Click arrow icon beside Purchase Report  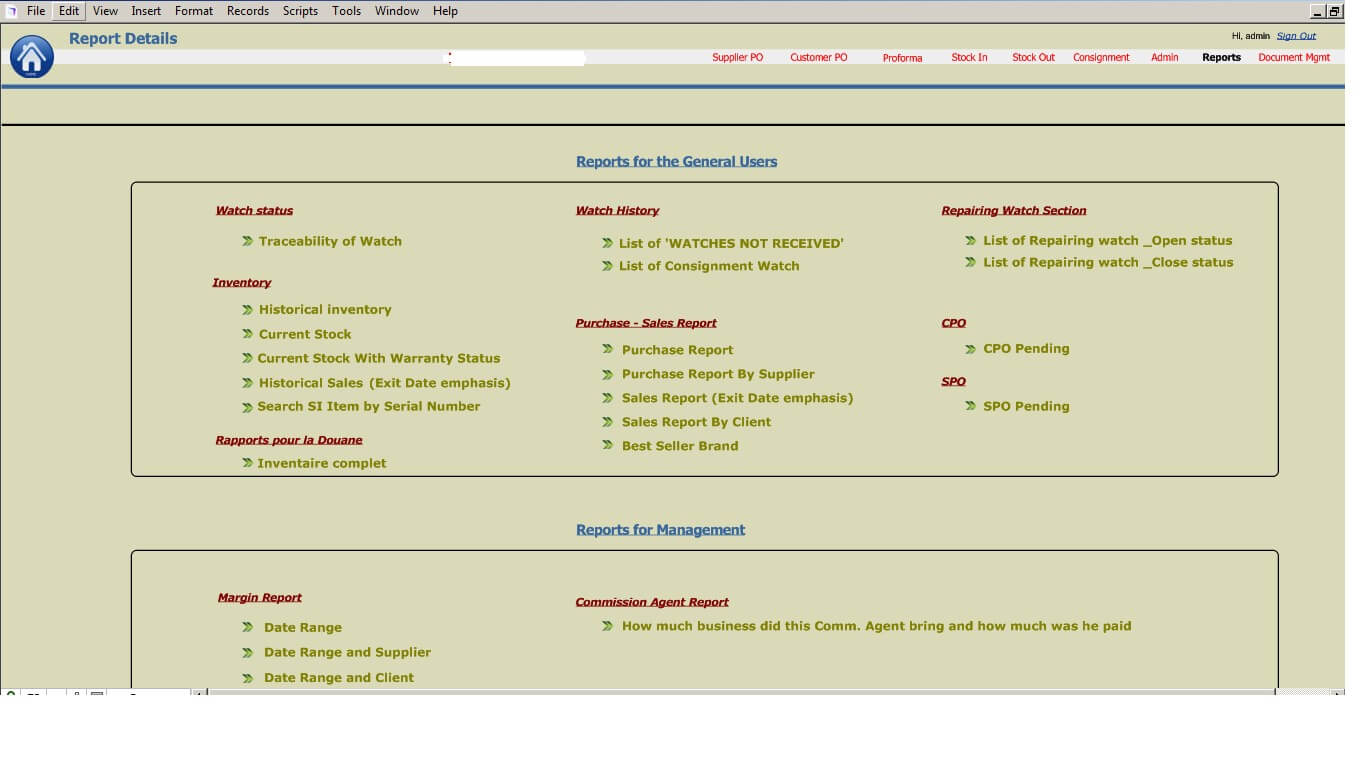click(608, 349)
